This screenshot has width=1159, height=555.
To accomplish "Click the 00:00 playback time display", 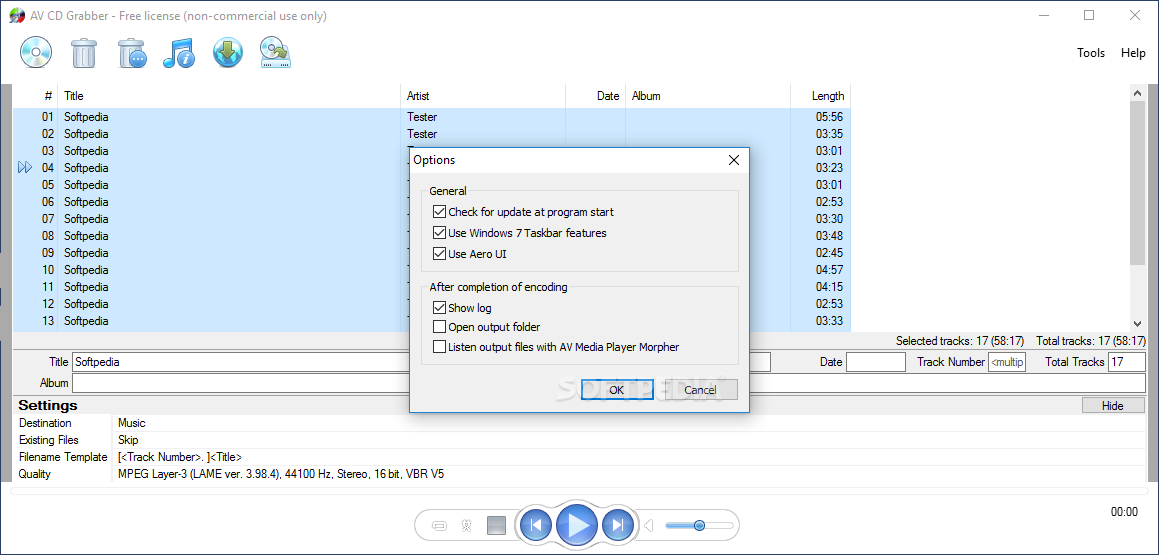I will click(x=1124, y=512).
